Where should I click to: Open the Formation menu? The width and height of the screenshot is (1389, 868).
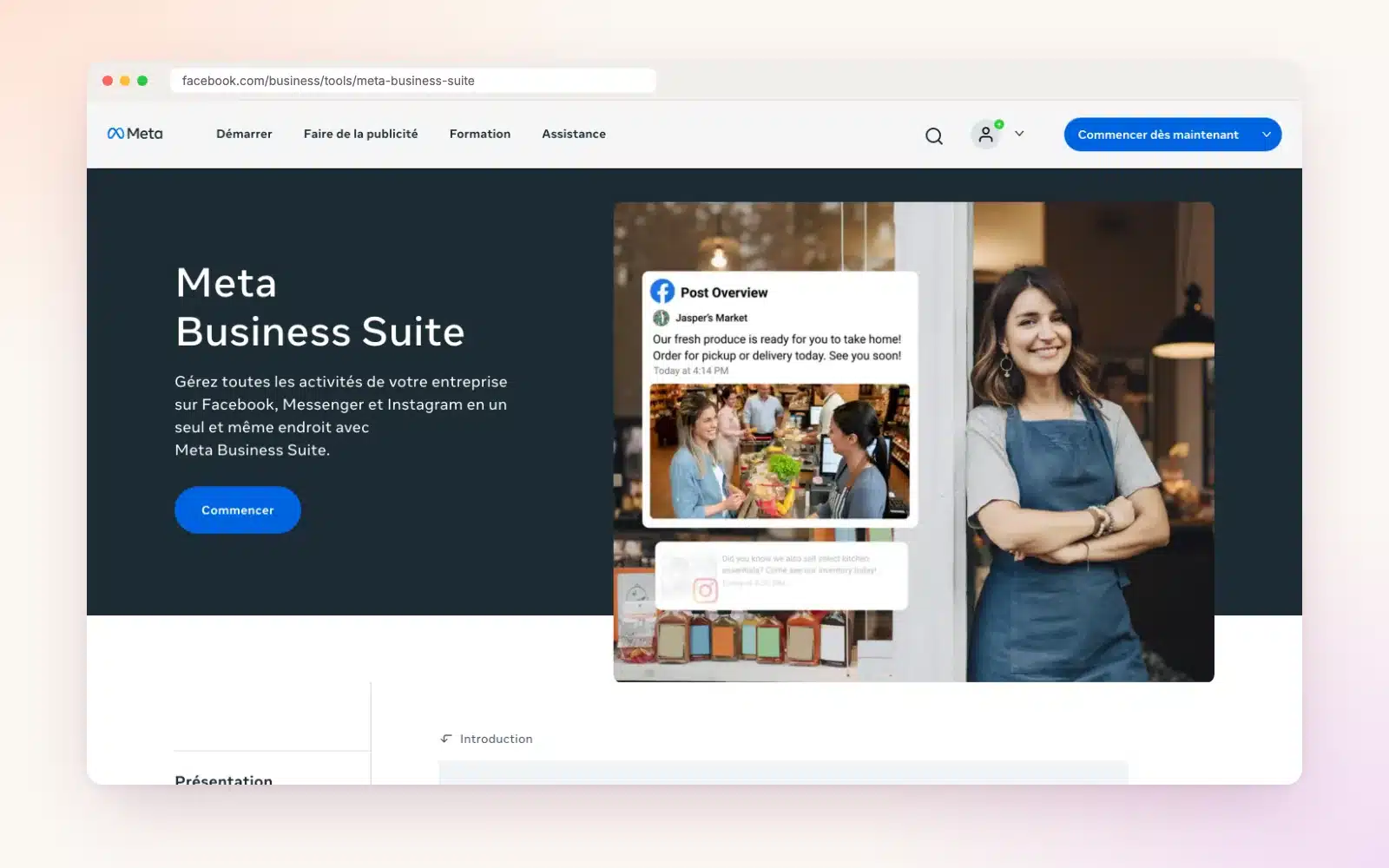coord(480,134)
